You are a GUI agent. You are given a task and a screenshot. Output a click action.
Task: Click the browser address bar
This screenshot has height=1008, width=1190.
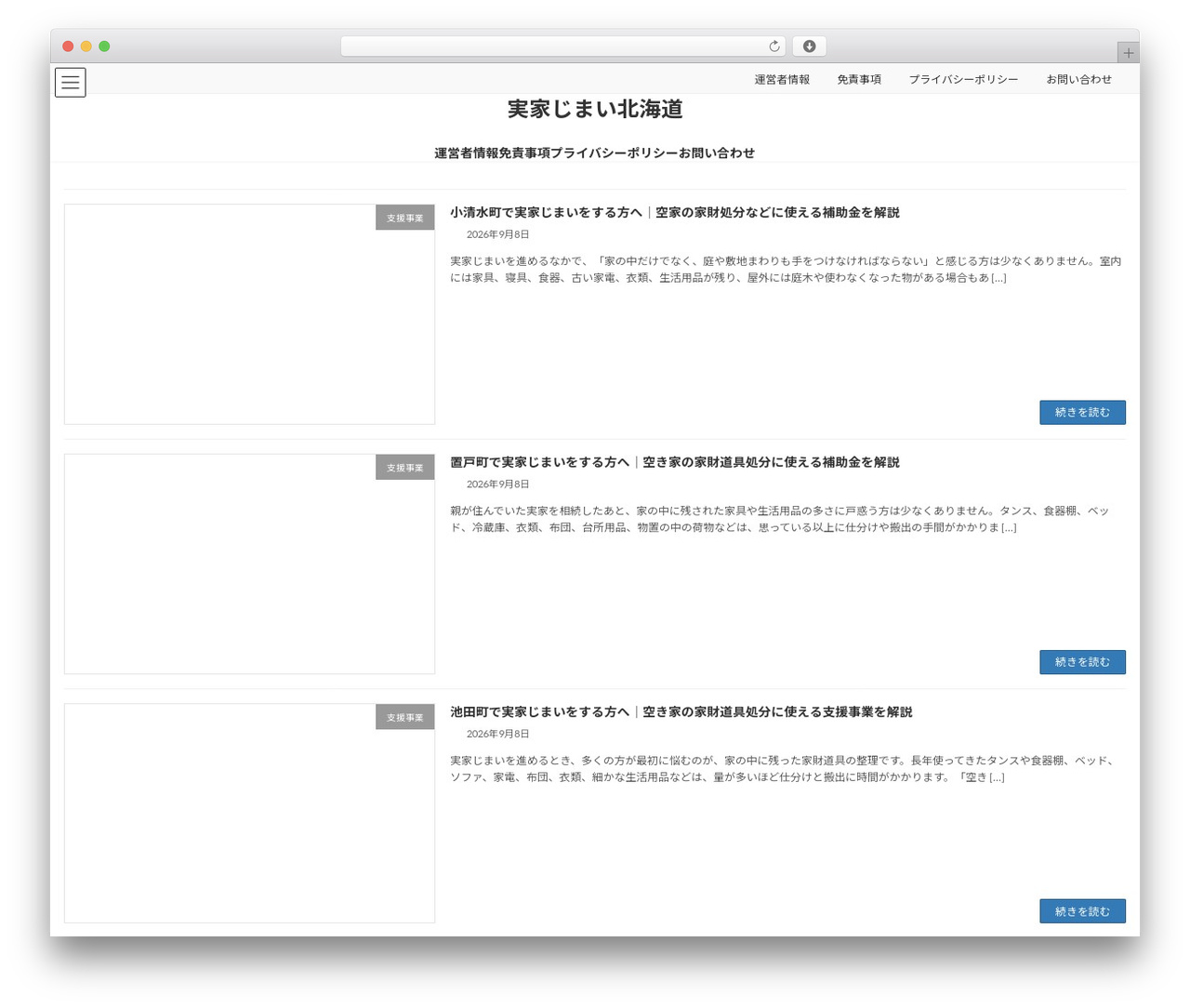(562, 46)
